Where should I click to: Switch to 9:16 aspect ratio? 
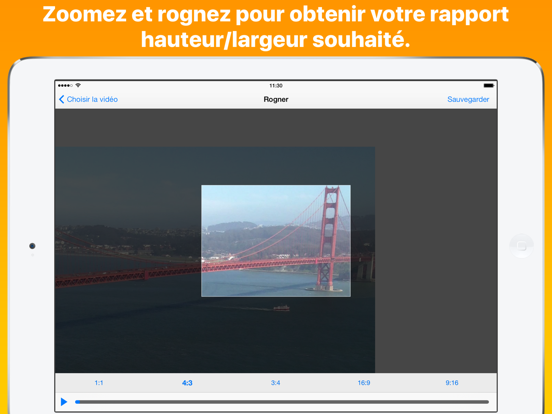click(x=452, y=383)
